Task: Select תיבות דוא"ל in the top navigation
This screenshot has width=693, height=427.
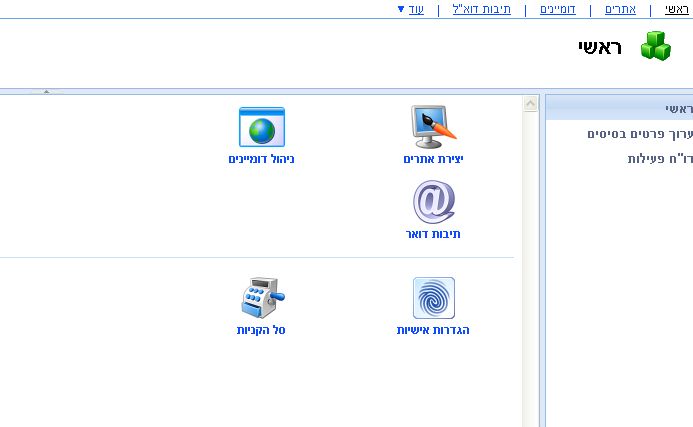Action: 482,9
